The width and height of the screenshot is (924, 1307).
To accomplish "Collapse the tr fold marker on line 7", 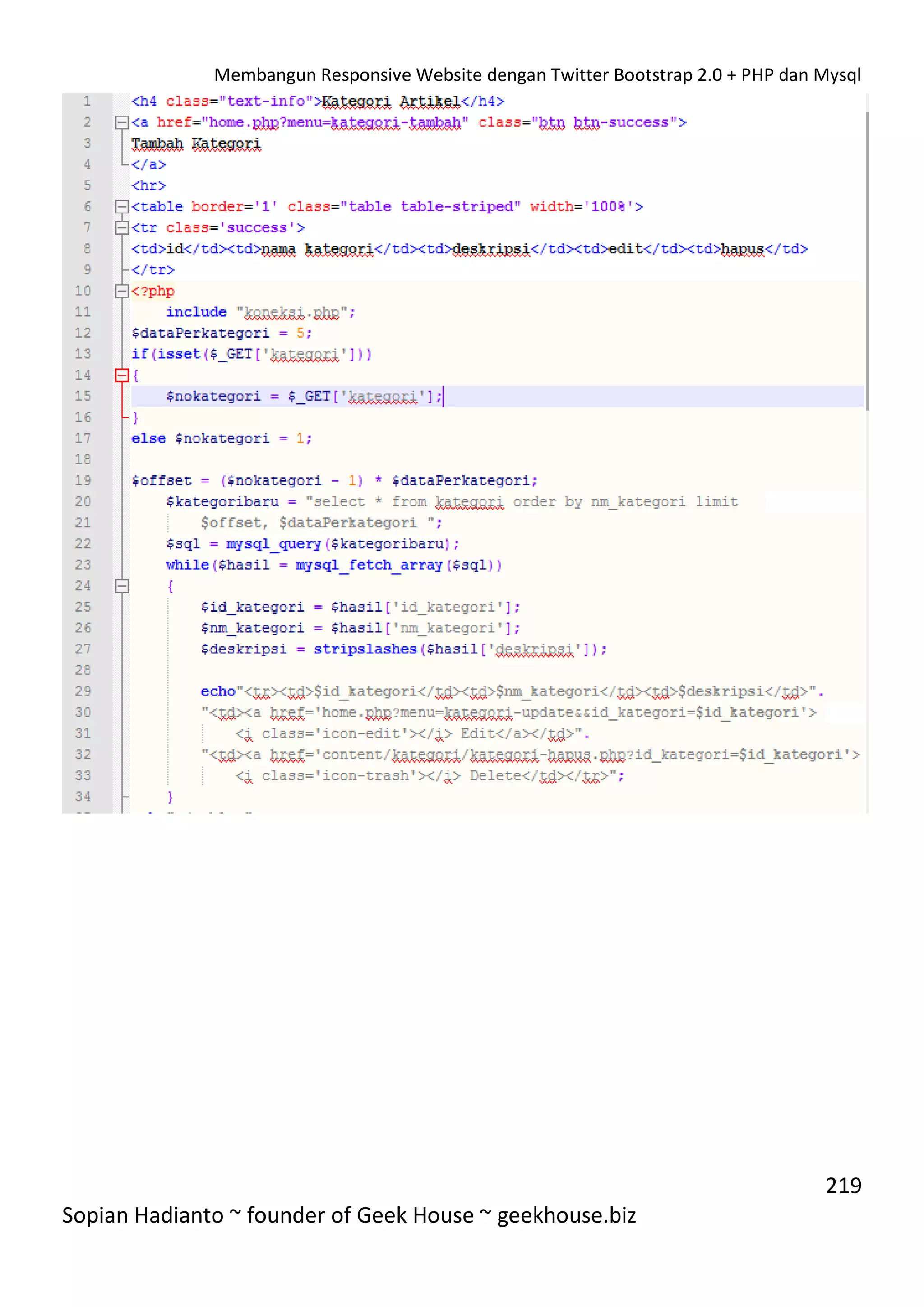I will coord(122,228).
